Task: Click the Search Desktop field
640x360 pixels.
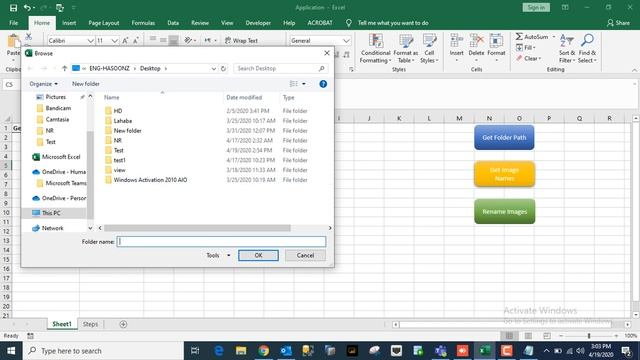Action: click(x=281, y=69)
